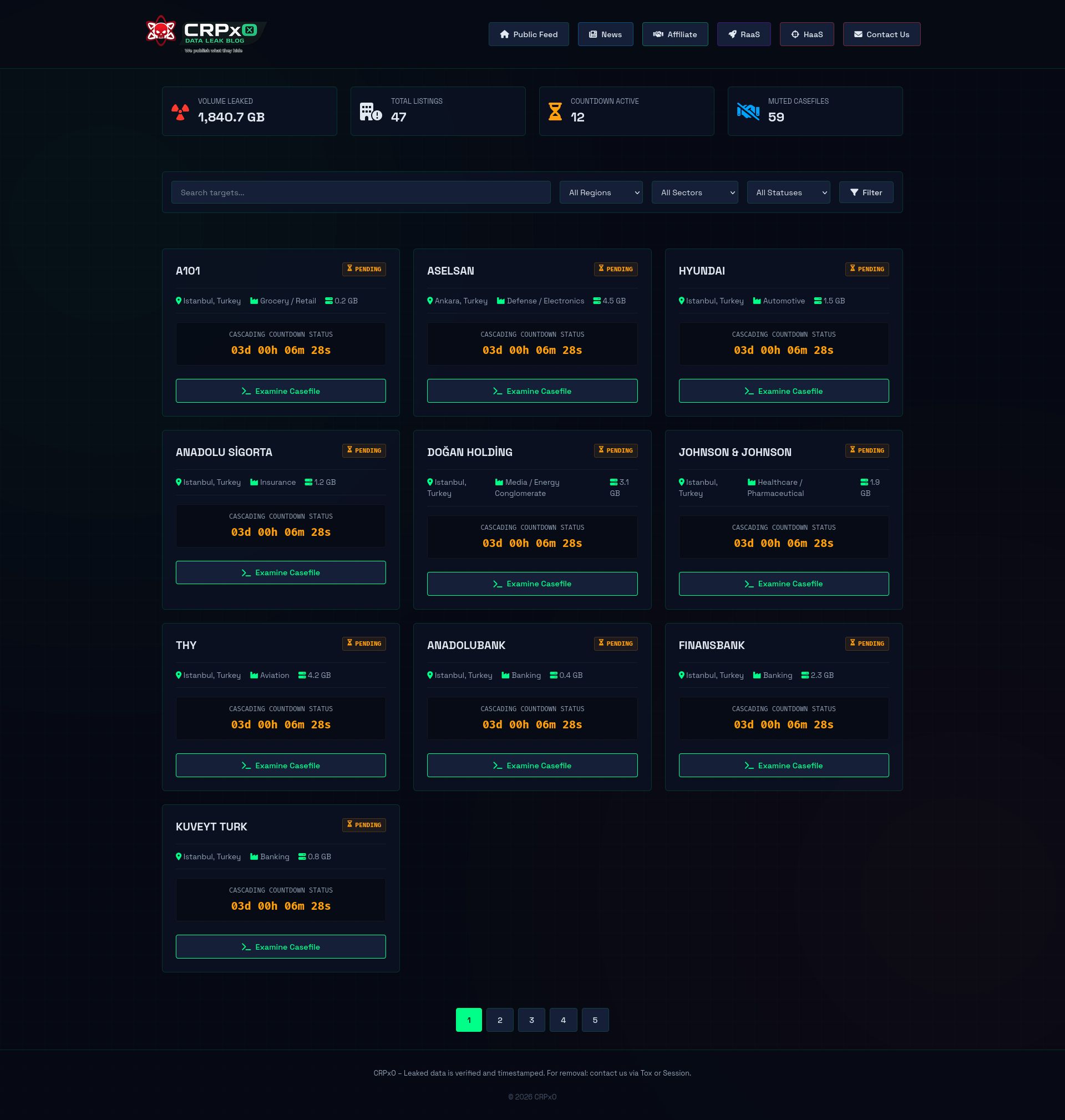Image resolution: width=1065 pixels, height=1120 pixels.
Task: Click the storage icon beside 4.2 GB
Action: (302, 676)
